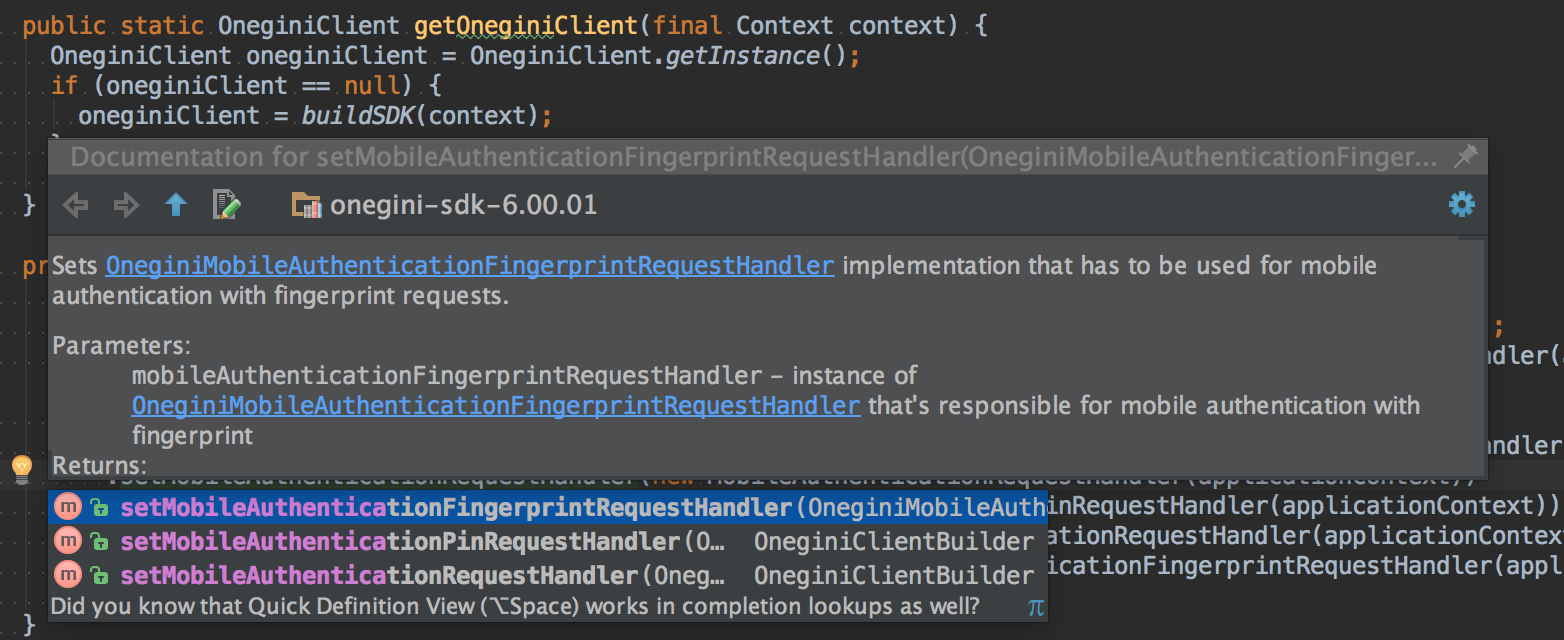Pin the documentation popup
The image size is (1564, 640).
click(x=1466, y=156)
